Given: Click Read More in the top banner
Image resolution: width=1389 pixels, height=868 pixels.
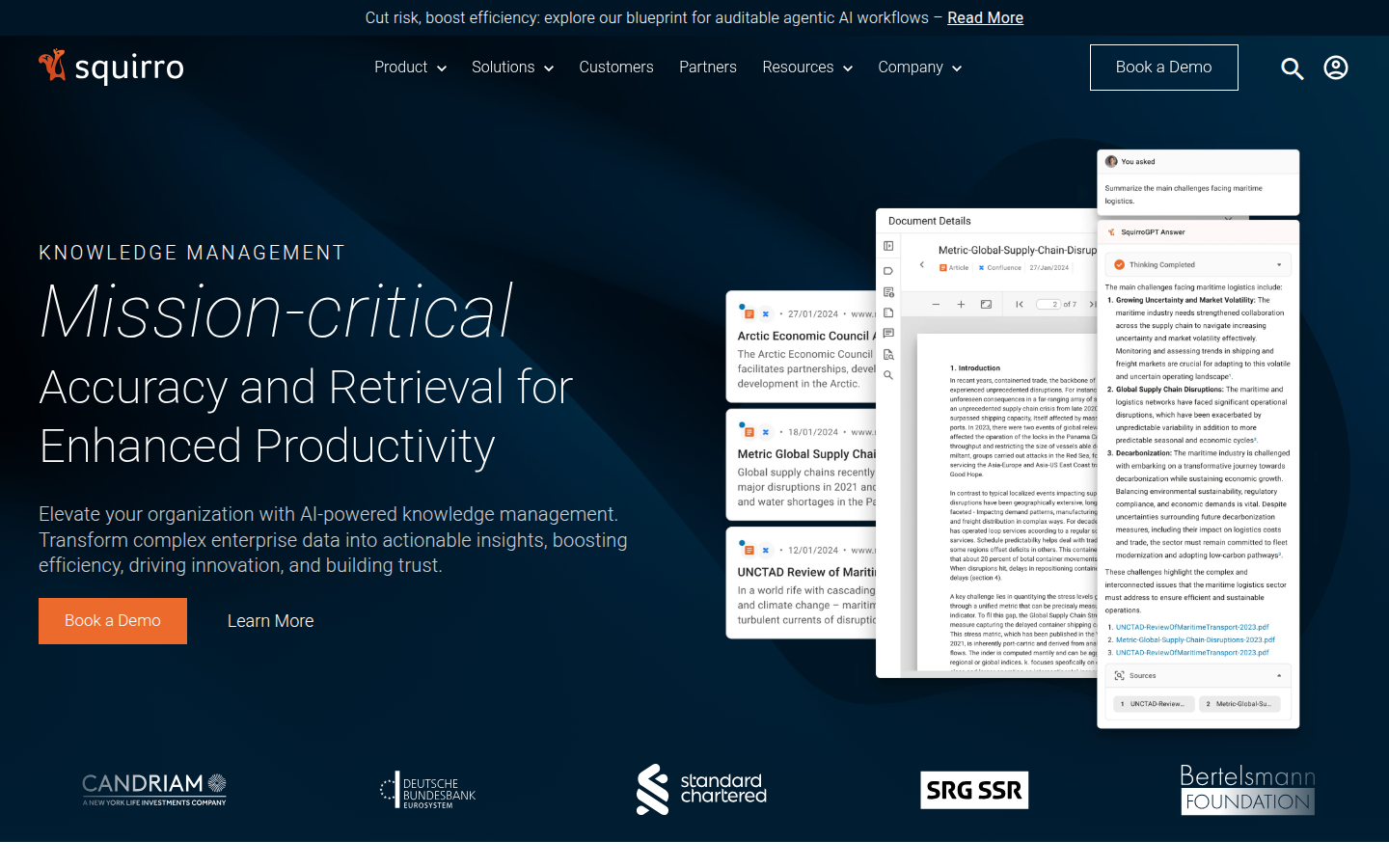Looking at the screenshot, I should [x=985, y=17].
